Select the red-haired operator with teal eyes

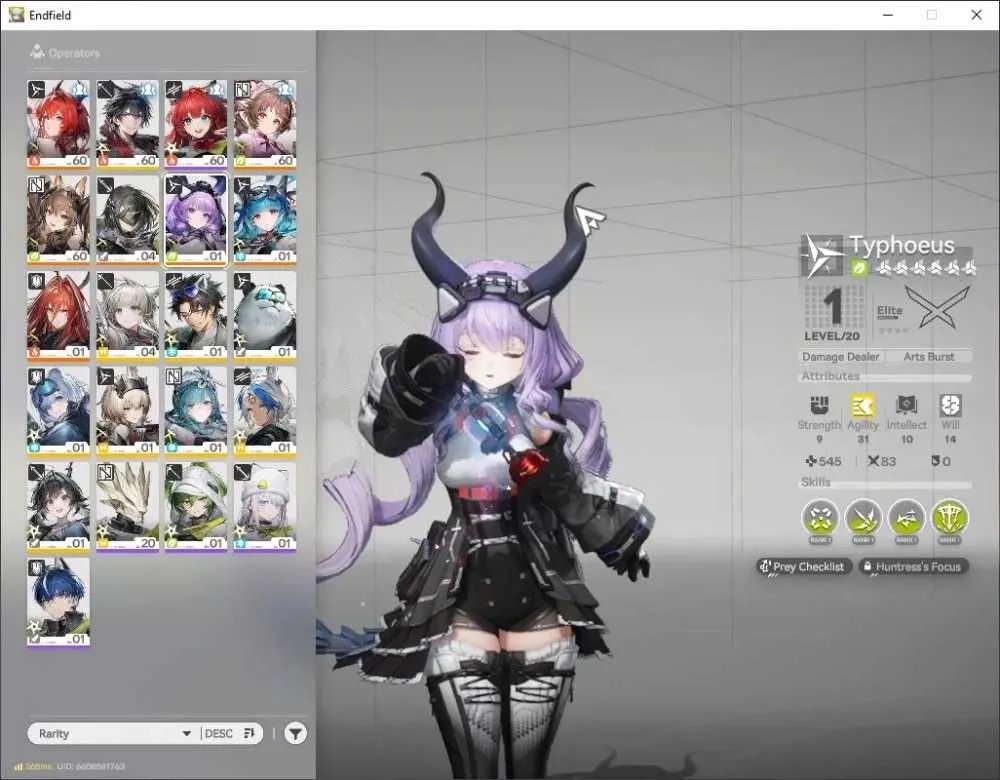click(x=196, y=124)
